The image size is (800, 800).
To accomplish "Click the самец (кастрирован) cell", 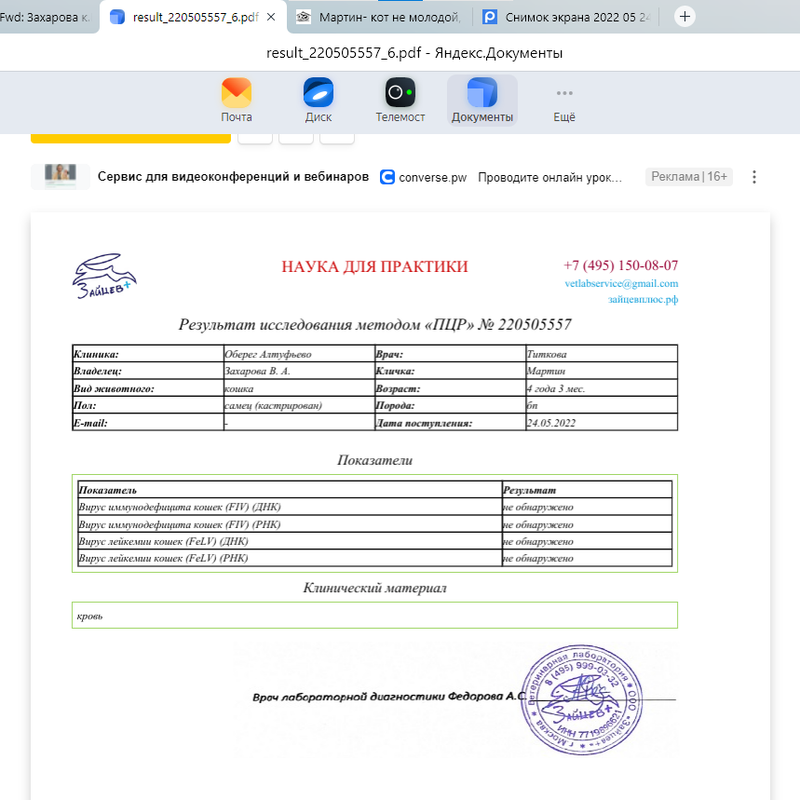I will point(299,406).
